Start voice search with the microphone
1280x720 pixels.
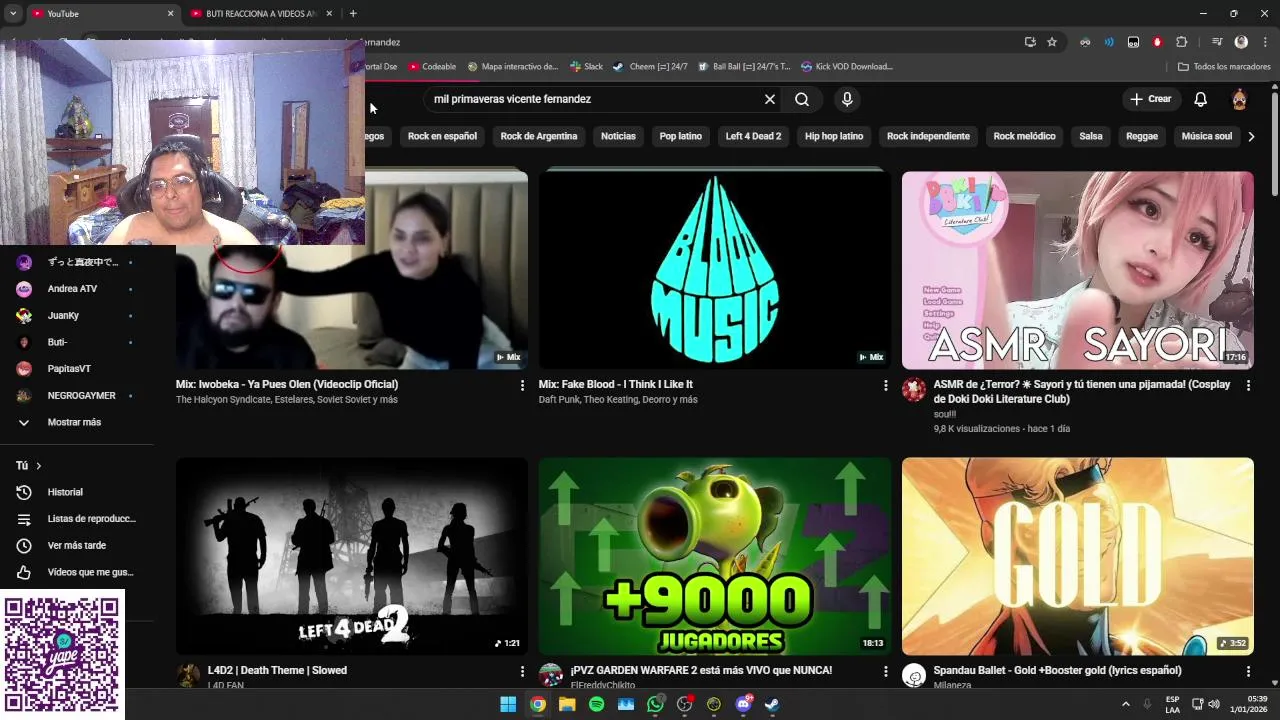pos(847,99)
